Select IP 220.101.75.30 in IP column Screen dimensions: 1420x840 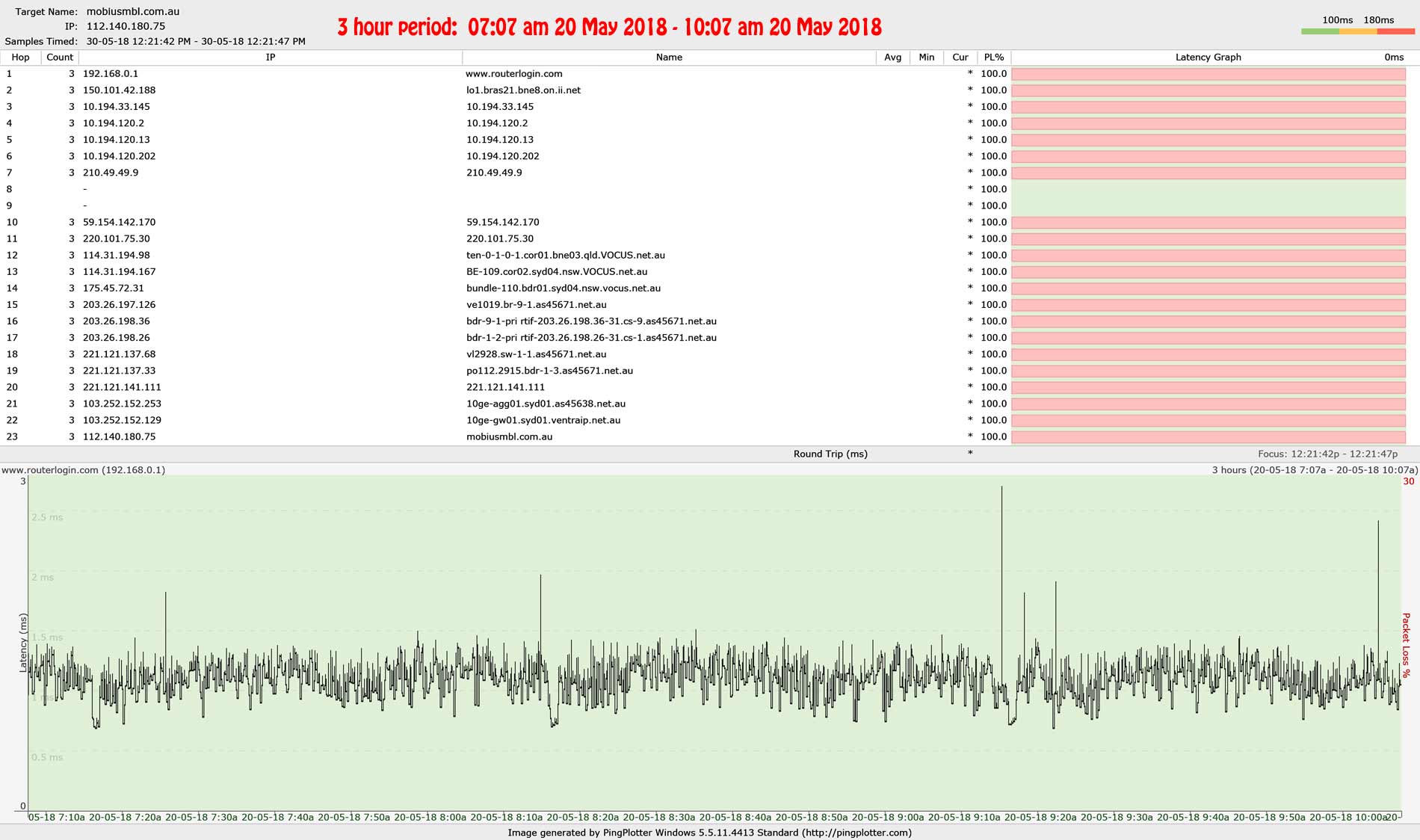coord(116,238)
